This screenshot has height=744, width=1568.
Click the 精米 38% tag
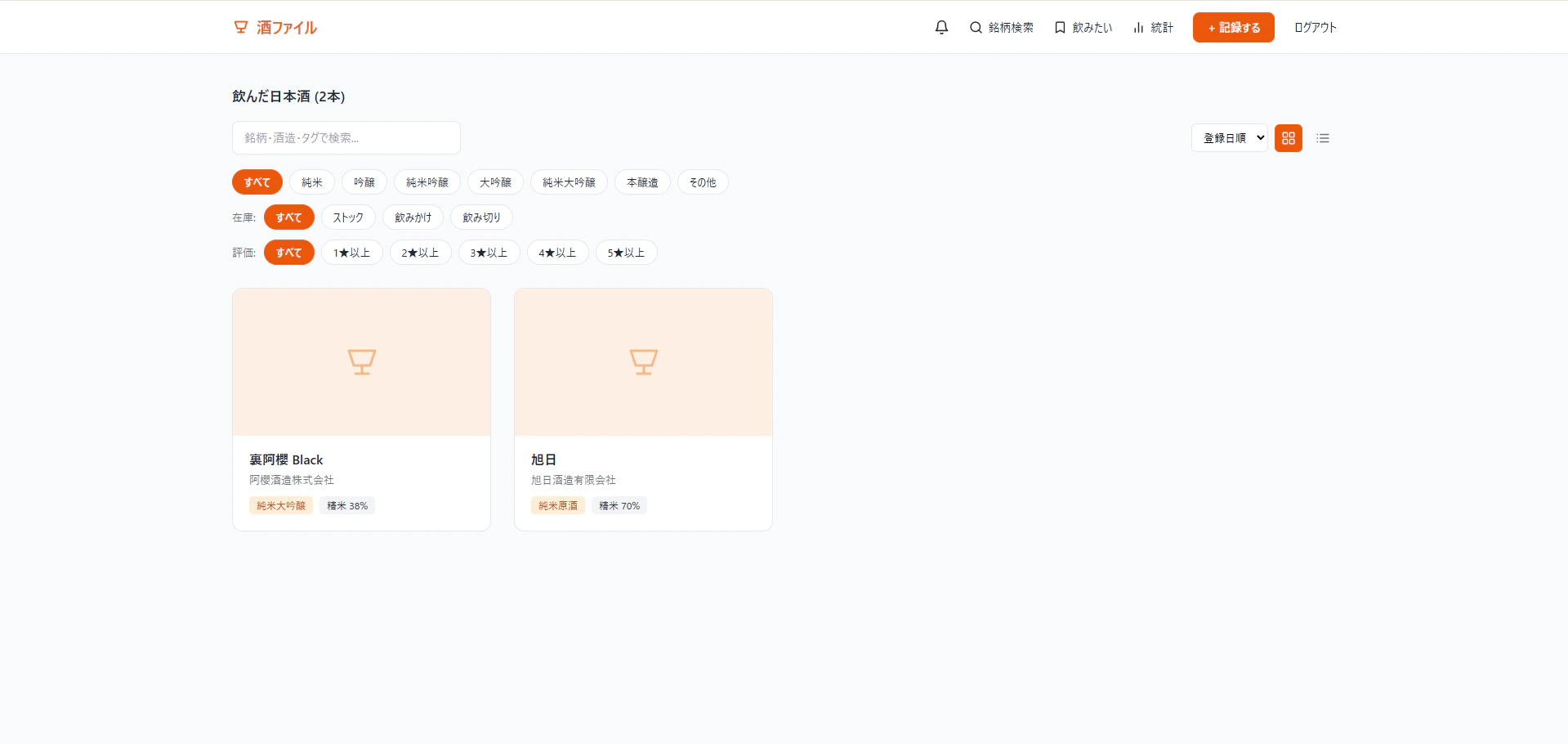coord(347,505)
